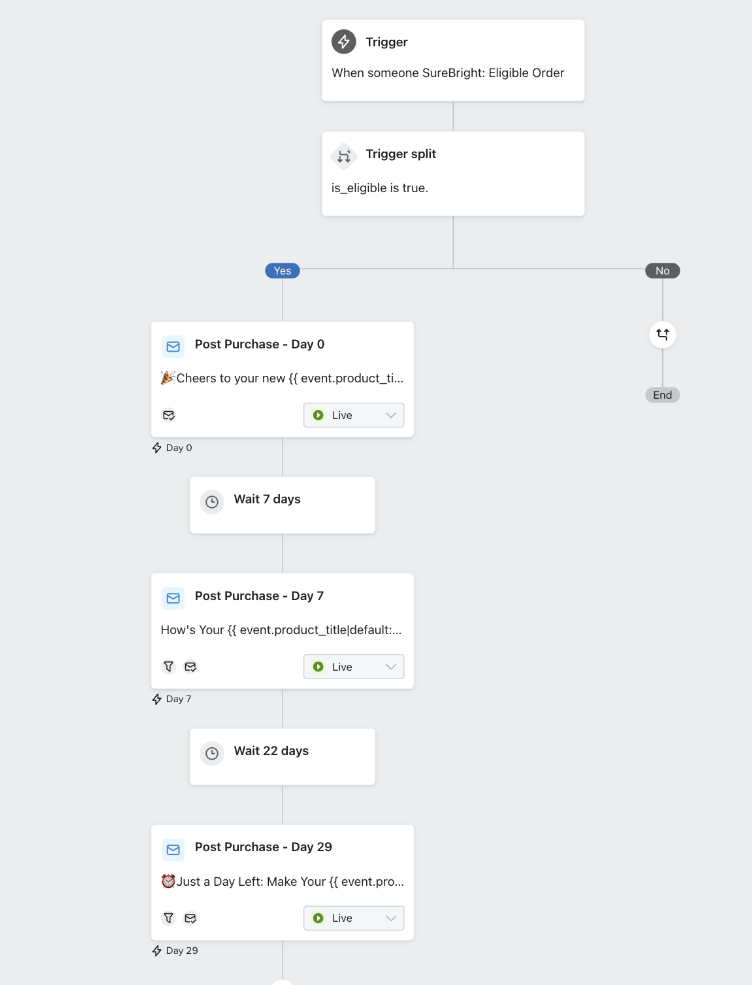Image resolution: width=752 pixels, height=985 pixels.
Task: Click the Trigger split branch icon
Action: coord(344,156)
